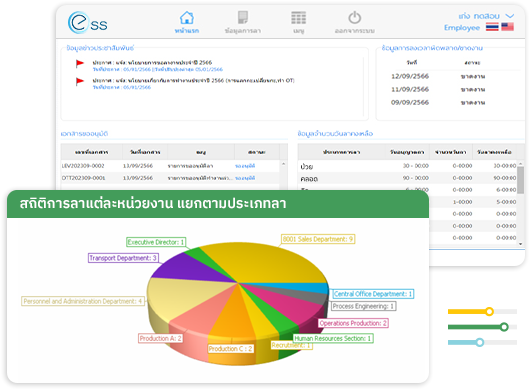Click the logout power icon
Image resolution: width=531 pixels, height=391 pixels.
[x=354, y=18]
